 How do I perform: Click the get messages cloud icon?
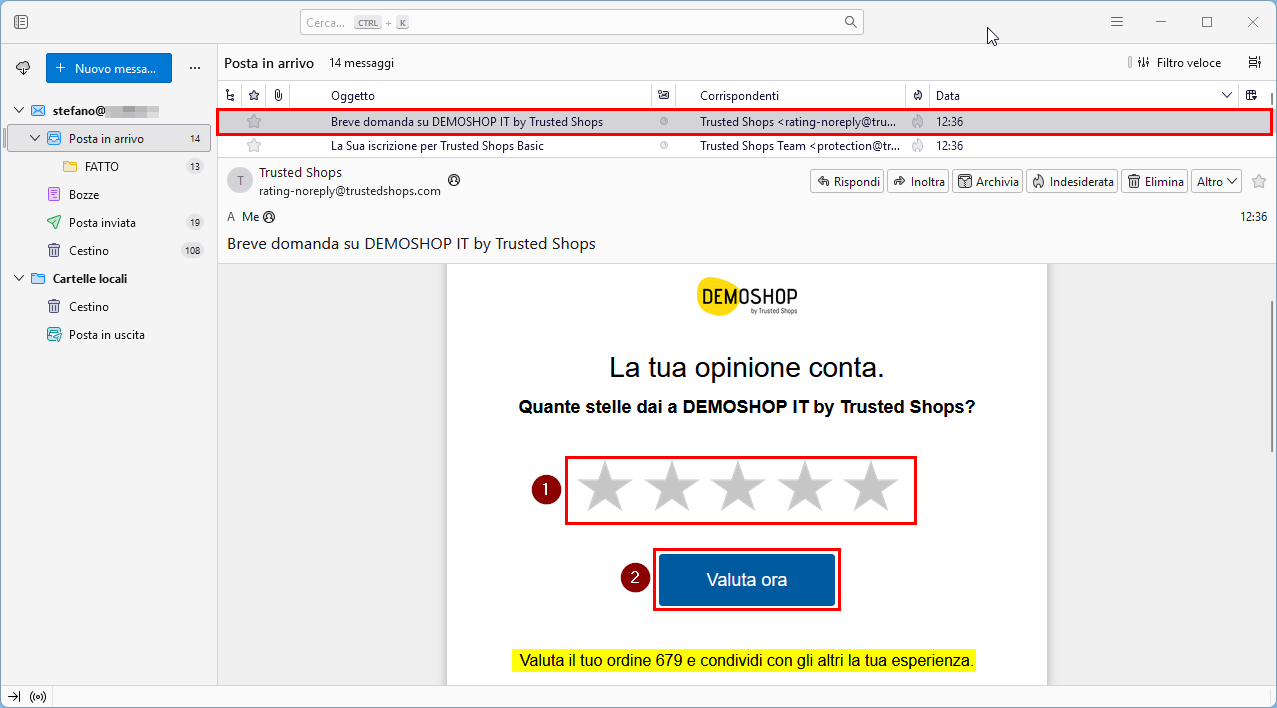23,68
